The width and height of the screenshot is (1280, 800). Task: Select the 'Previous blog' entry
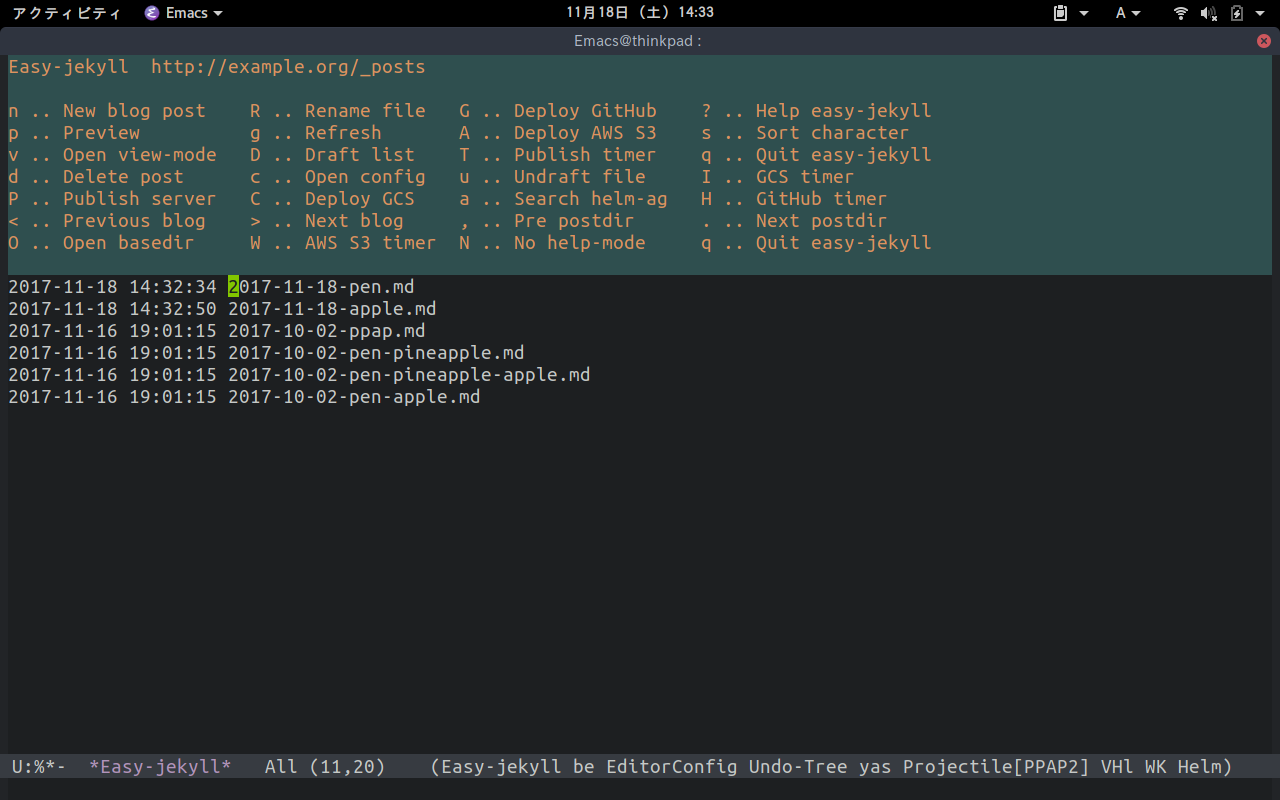click(x=134, y=221)
